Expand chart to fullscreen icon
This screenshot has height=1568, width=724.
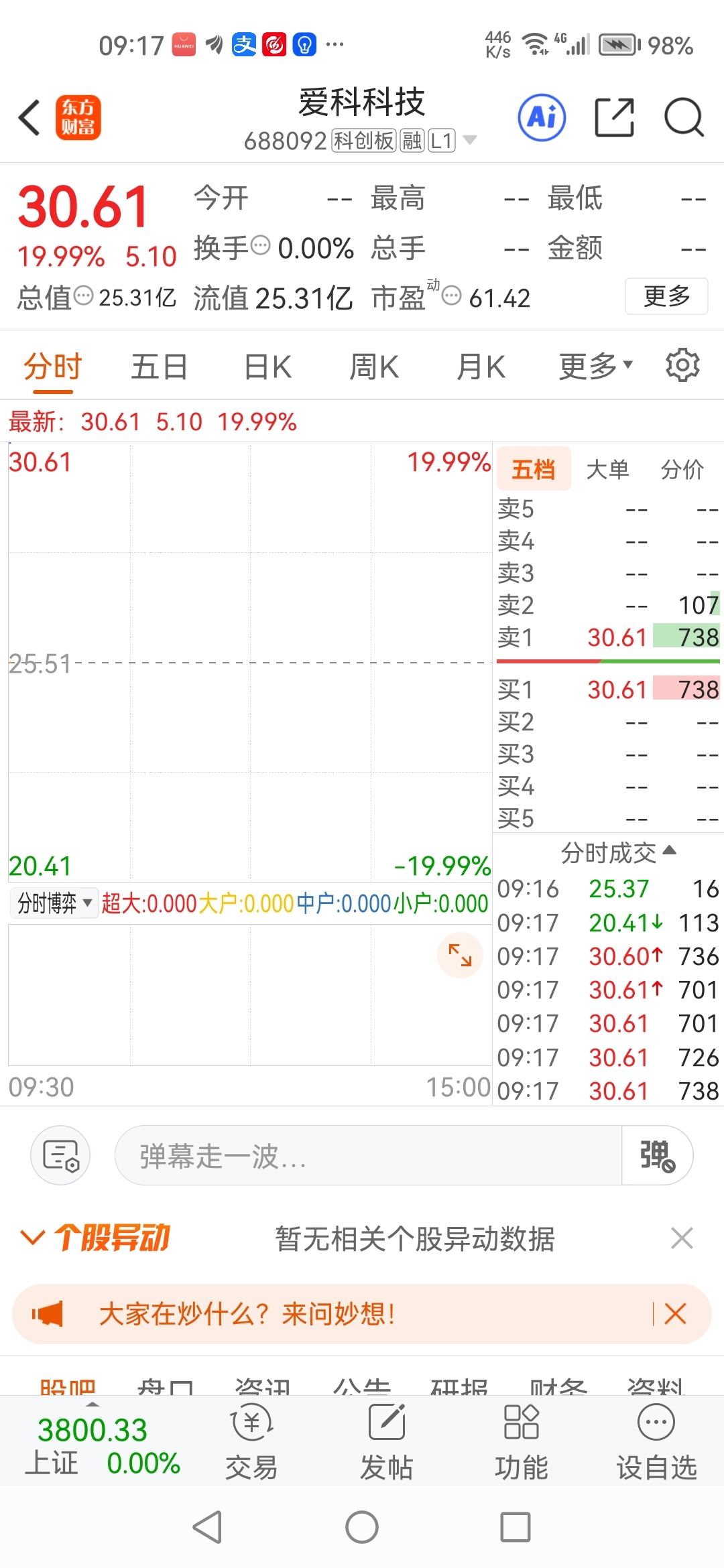(x=460, y=955)
